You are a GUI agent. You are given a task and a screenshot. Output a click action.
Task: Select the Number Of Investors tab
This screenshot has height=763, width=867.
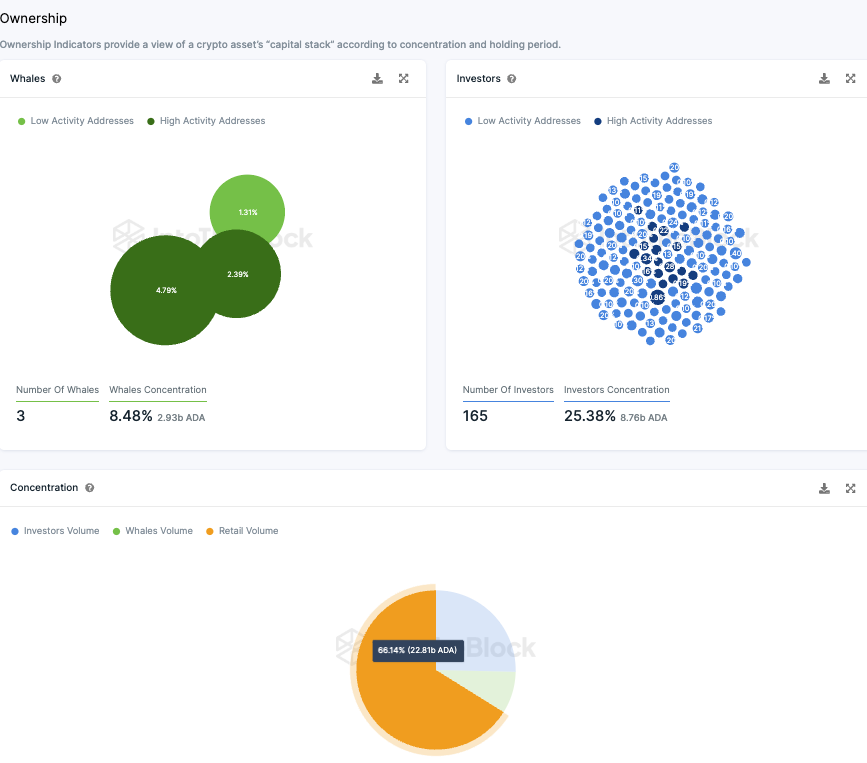508,390
